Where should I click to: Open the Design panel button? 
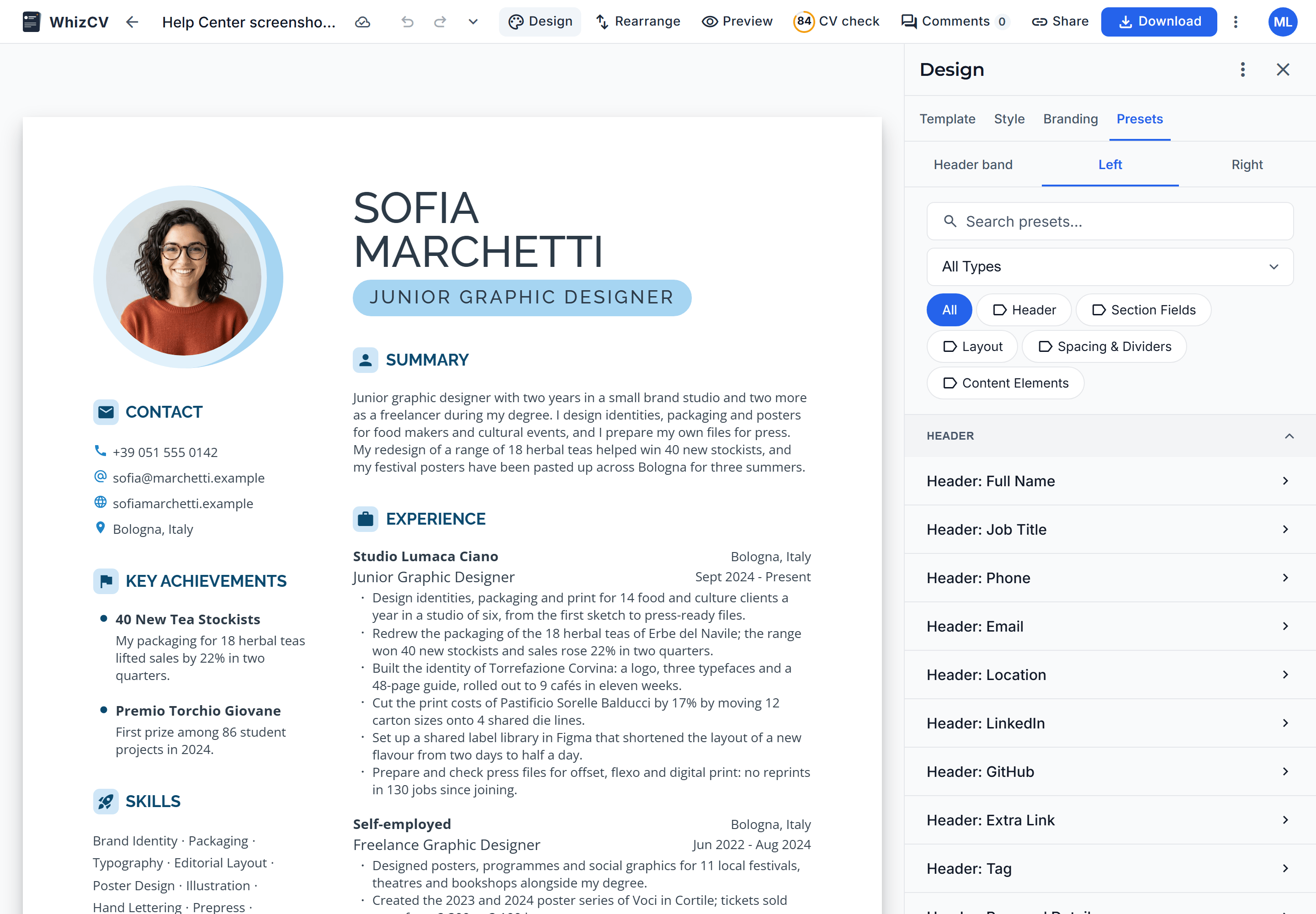click(x=540, y=22)
